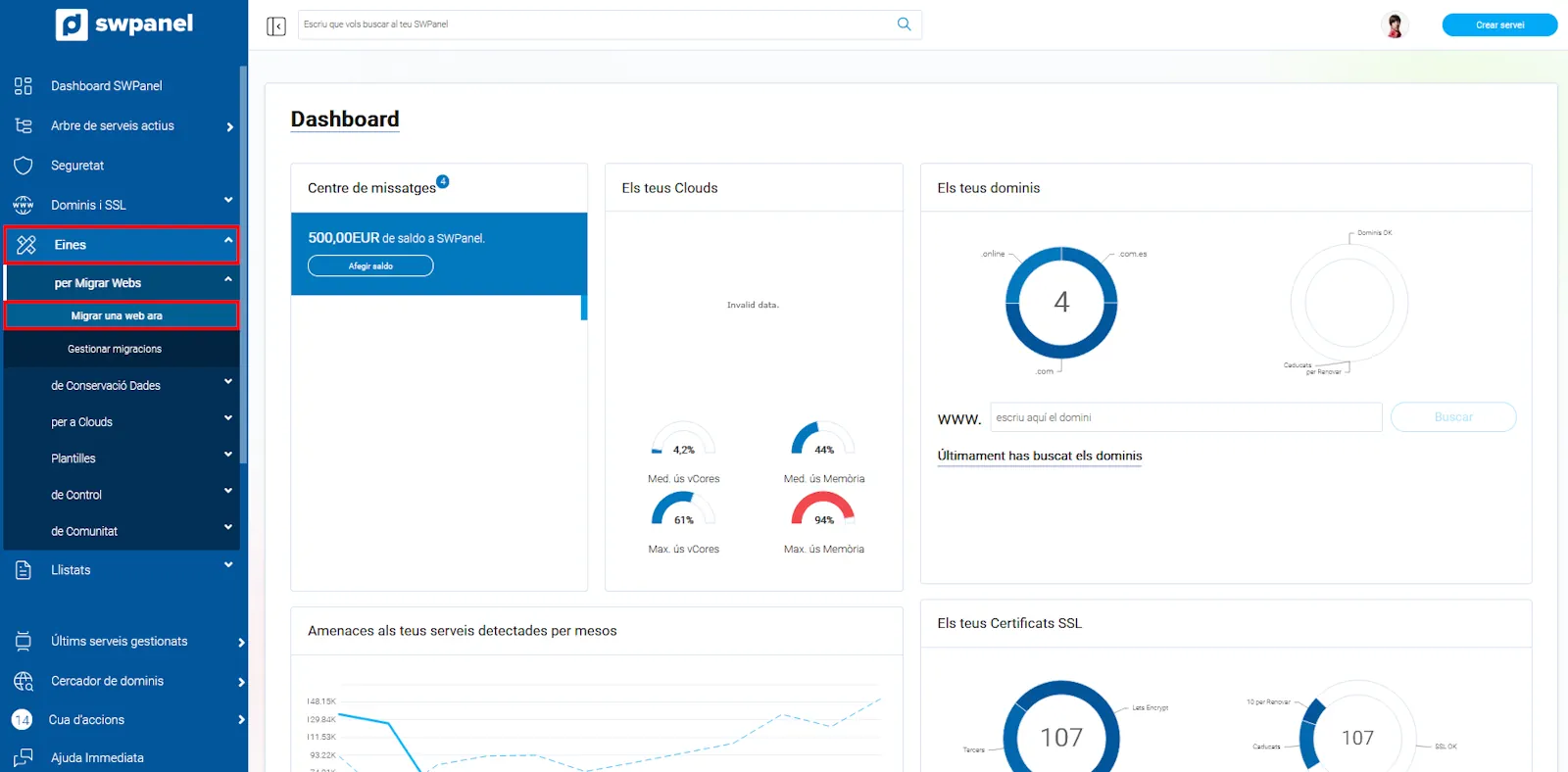Select Migrar una web ara

coord(122,315)
